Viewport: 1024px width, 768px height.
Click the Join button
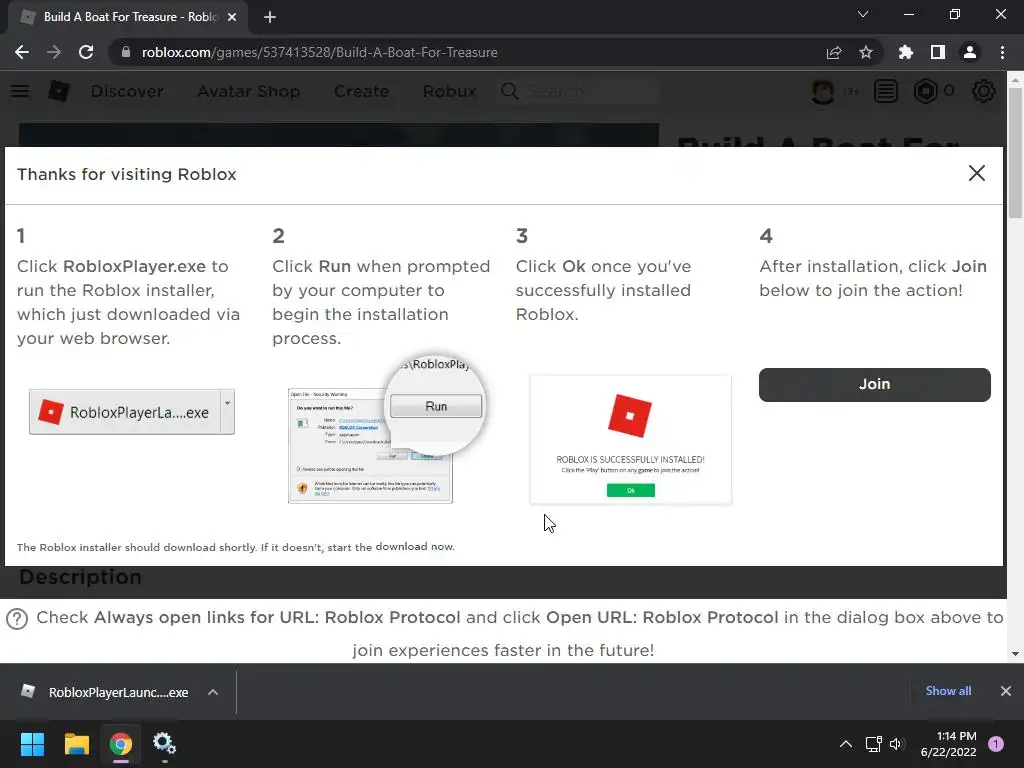tap(874, 384)
